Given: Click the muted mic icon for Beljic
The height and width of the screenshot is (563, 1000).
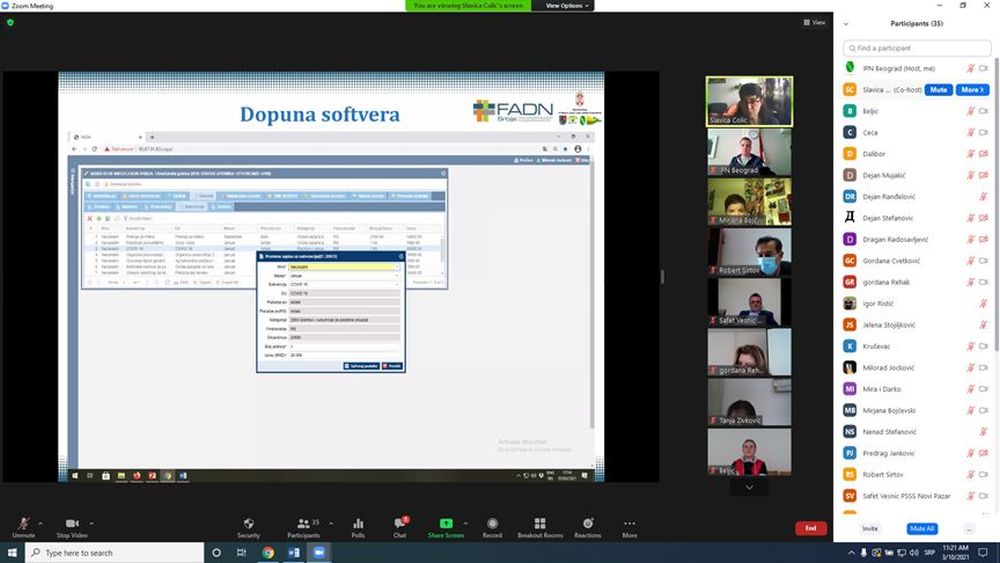Looking at the screenshot, I should 970,111.
